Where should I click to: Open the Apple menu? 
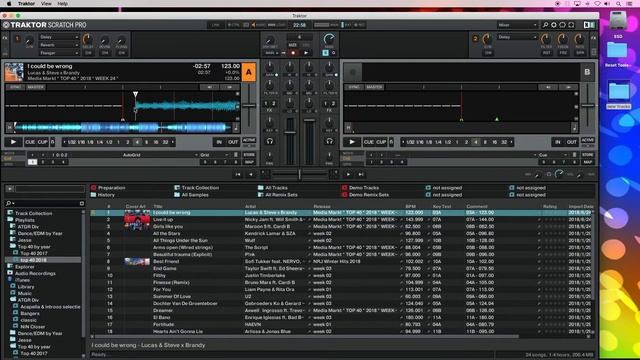point(9,4)
